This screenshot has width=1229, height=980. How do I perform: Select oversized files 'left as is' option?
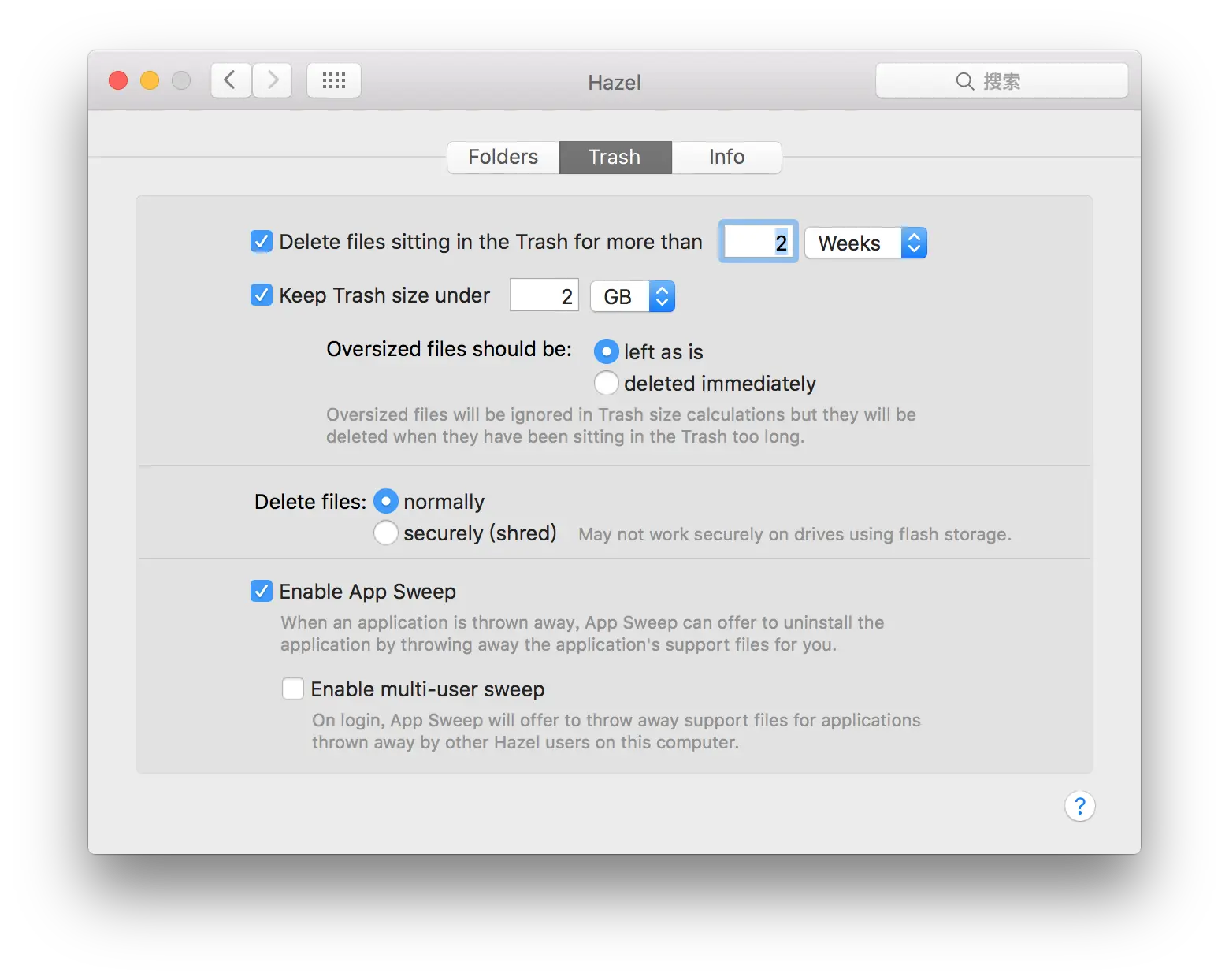(606, 351)
